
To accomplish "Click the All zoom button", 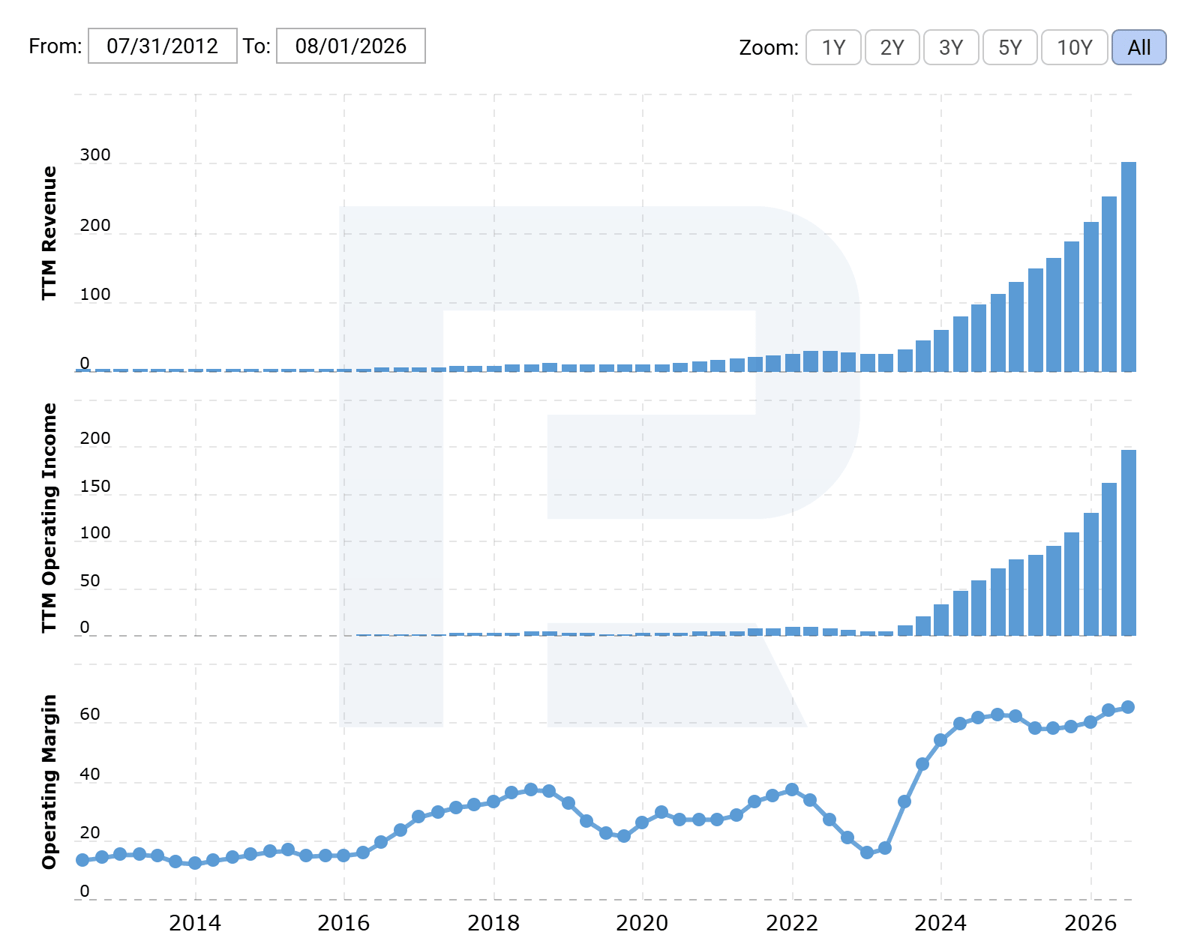I will click(x=1139, y=47).
